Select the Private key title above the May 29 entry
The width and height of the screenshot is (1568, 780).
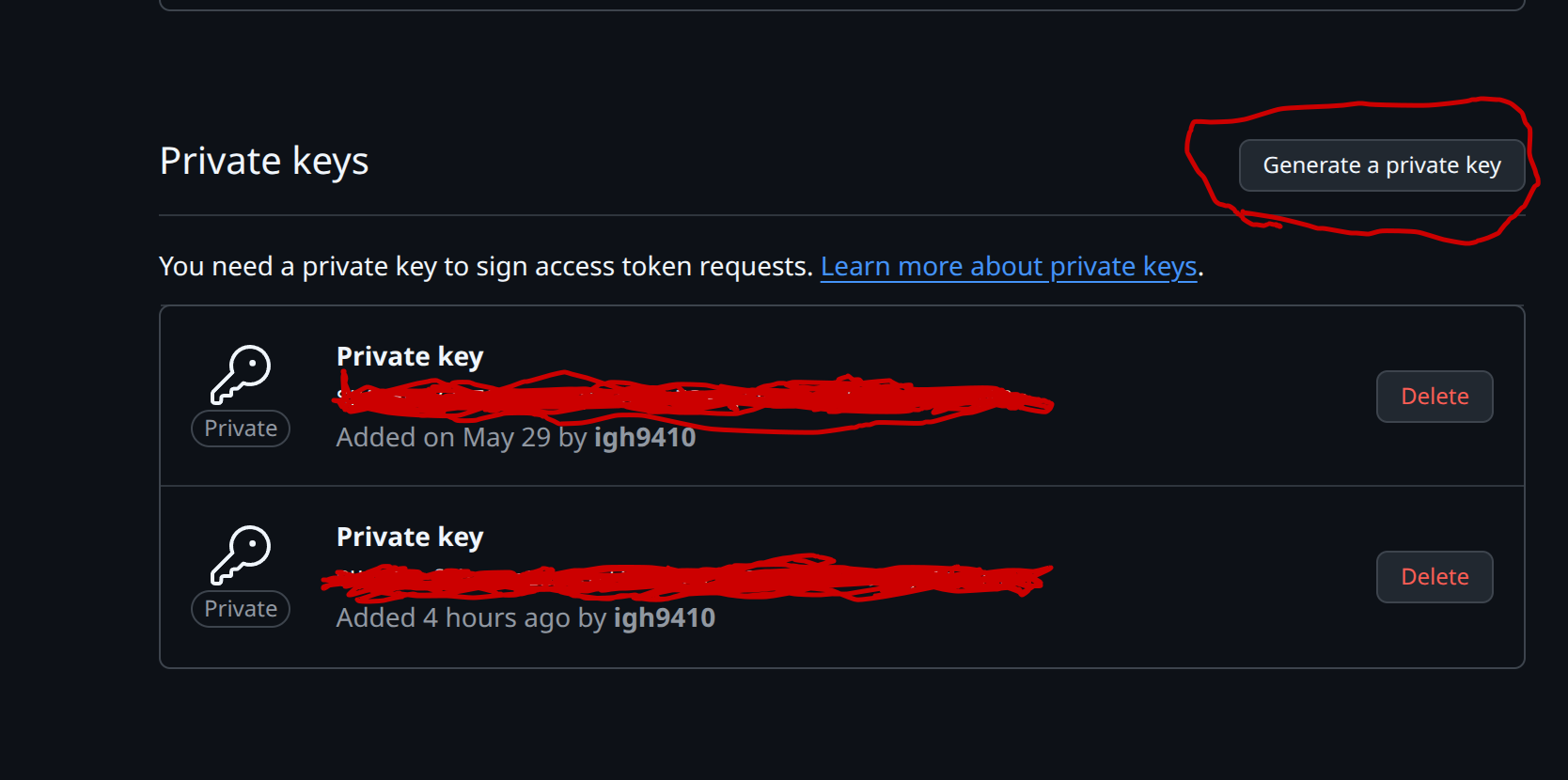(x=410, y=357)
